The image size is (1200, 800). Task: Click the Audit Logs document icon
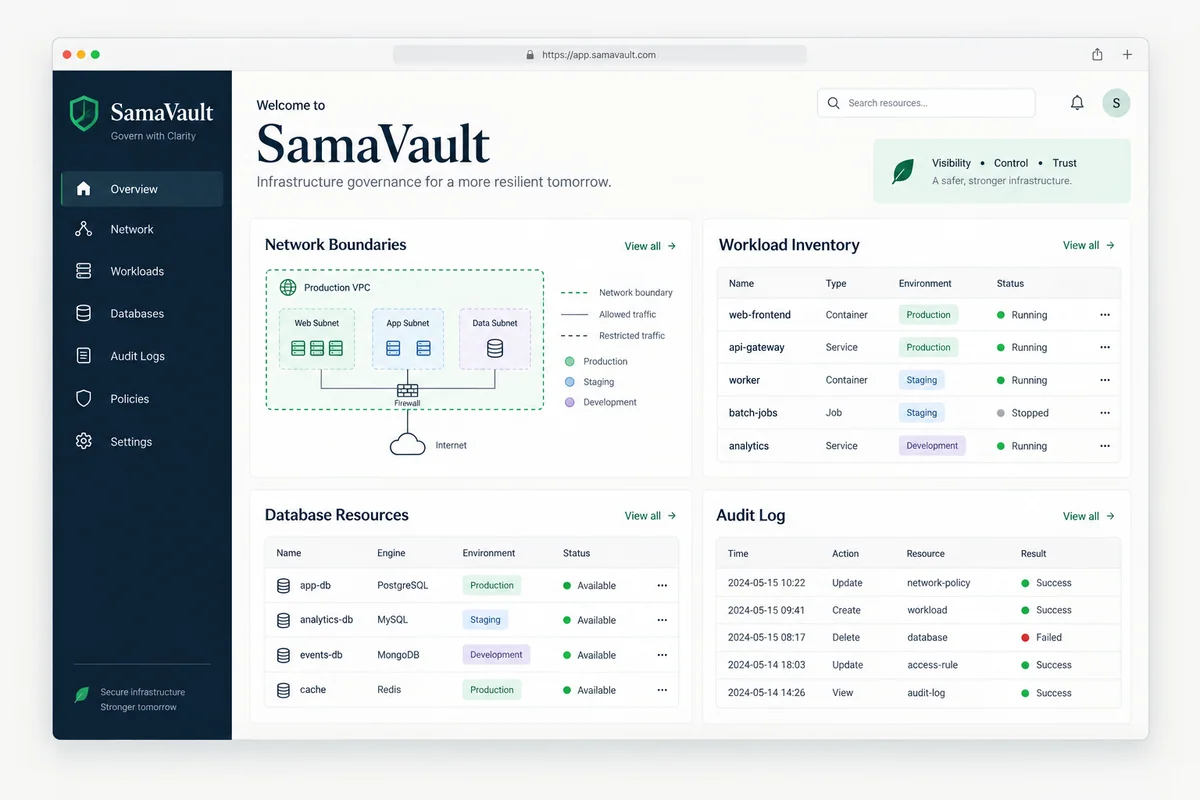click(x=84, y=356)
